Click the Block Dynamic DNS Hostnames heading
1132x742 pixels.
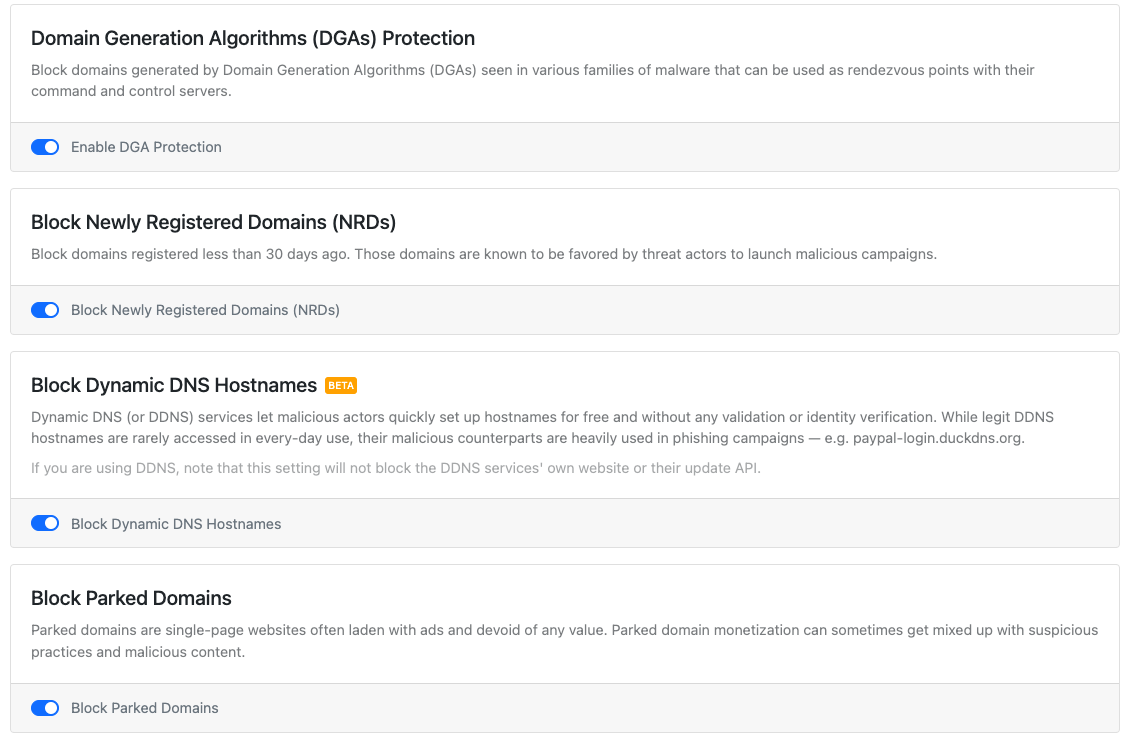pyautogui.click(x=174, y=385)
